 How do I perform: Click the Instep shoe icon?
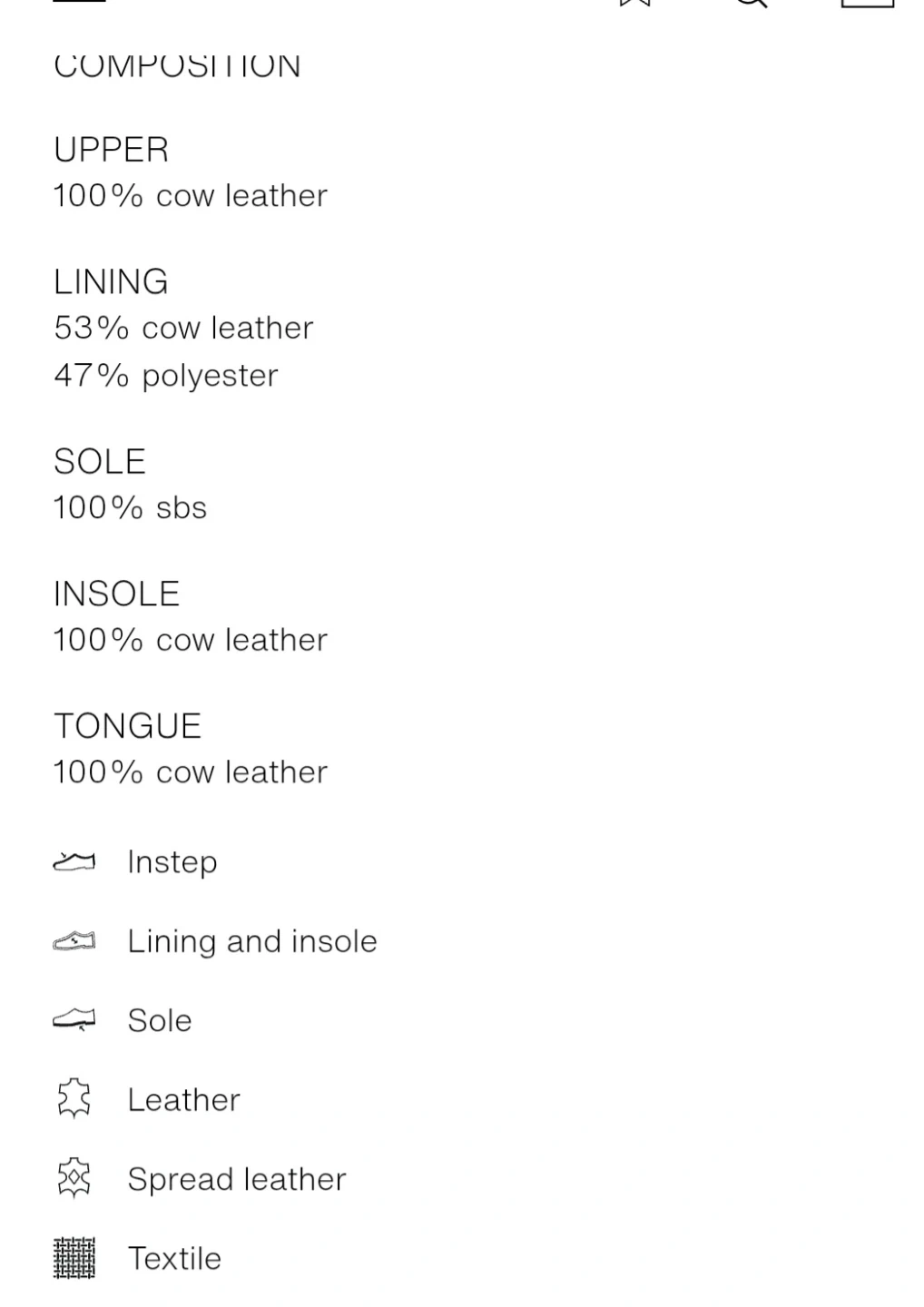[74, 861]
